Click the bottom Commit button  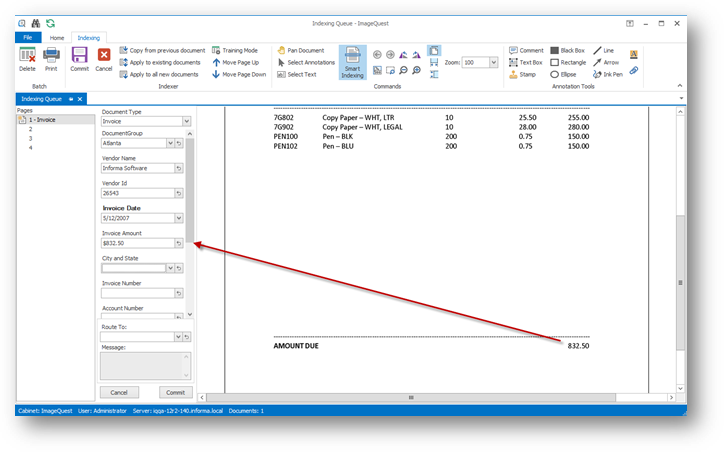[x=175, y=392]
